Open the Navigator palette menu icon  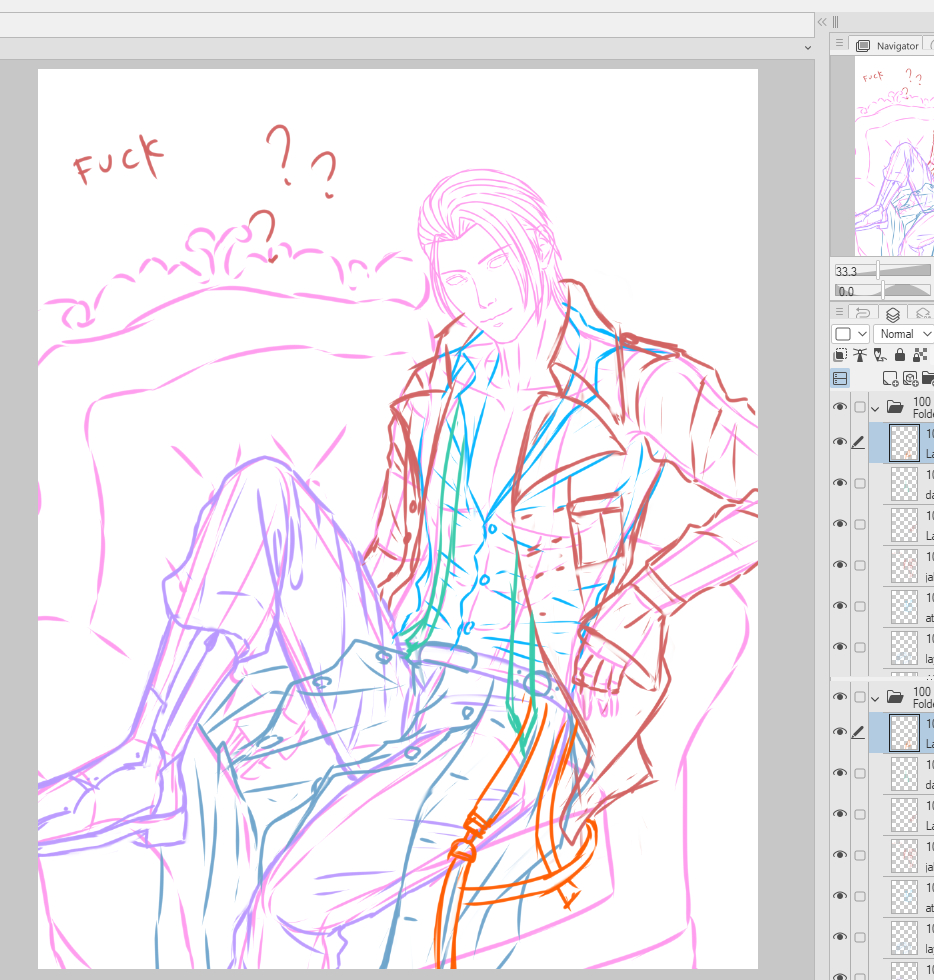click(x=839, y=45)
